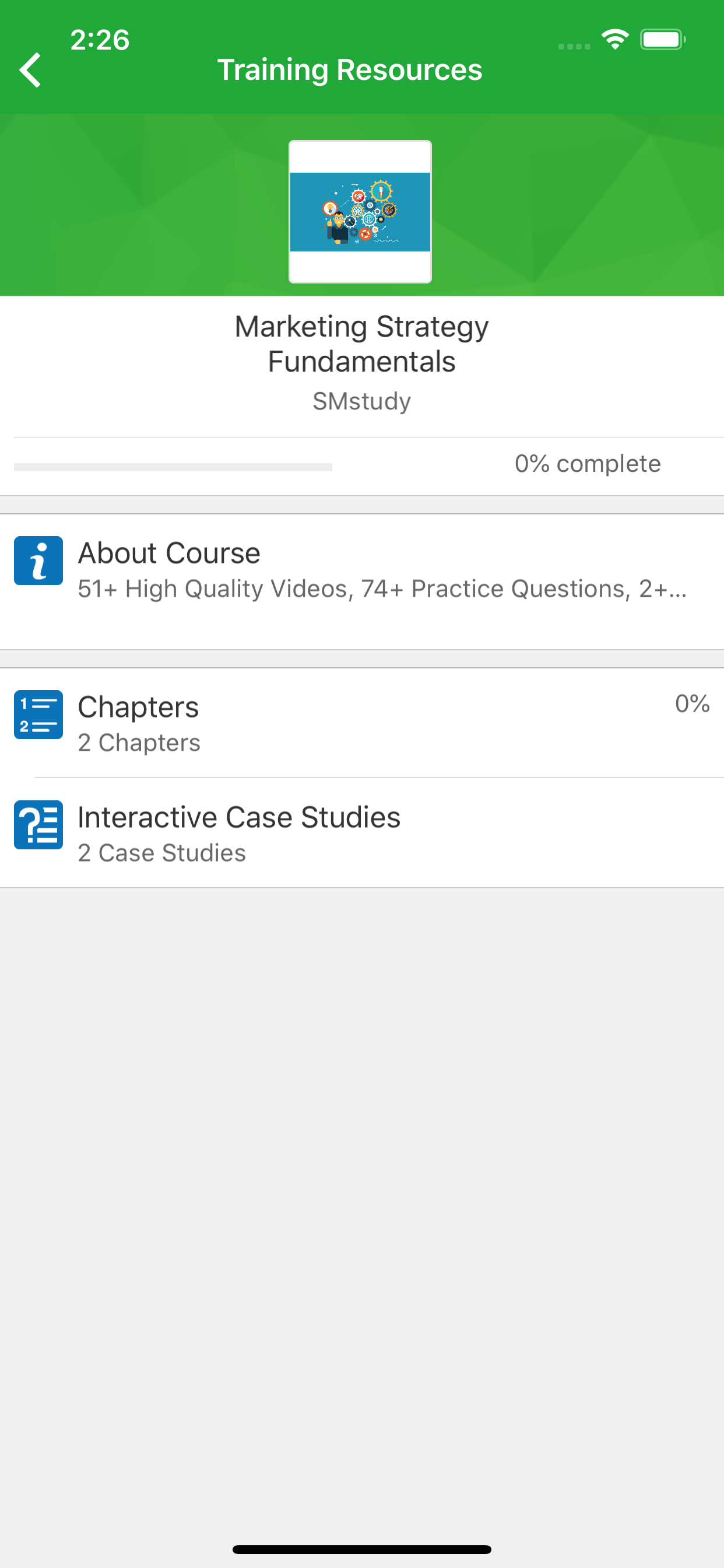
Task: Tap the 2 Case Studies subtitle
Action: pos(161,853)
